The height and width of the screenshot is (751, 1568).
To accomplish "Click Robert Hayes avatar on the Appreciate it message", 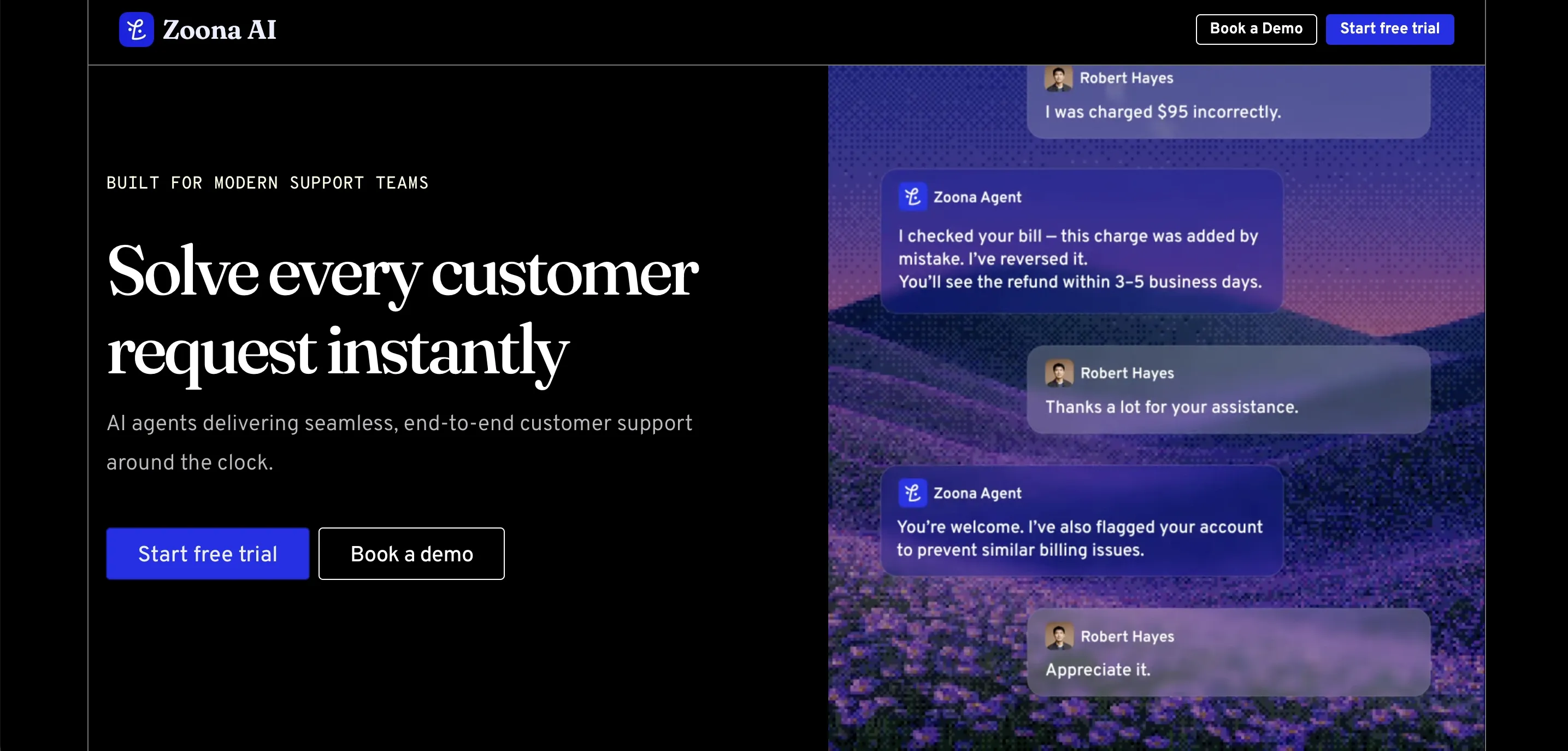I will 1059,636.
